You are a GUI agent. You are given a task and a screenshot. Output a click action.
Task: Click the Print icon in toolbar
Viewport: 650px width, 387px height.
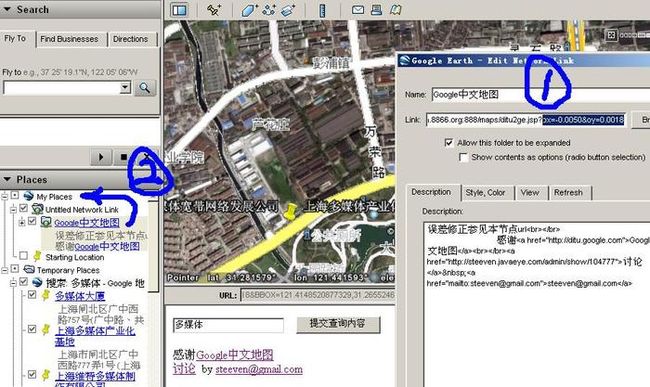[x=376, y=10]
